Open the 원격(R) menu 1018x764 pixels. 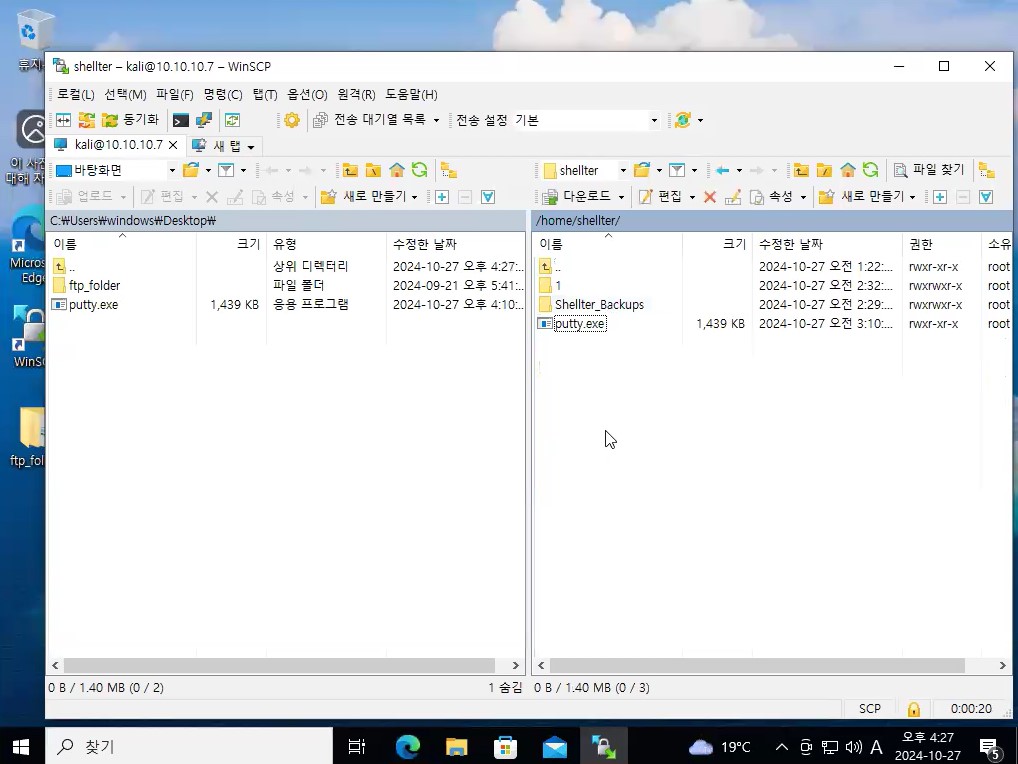(x=356, y=95)
